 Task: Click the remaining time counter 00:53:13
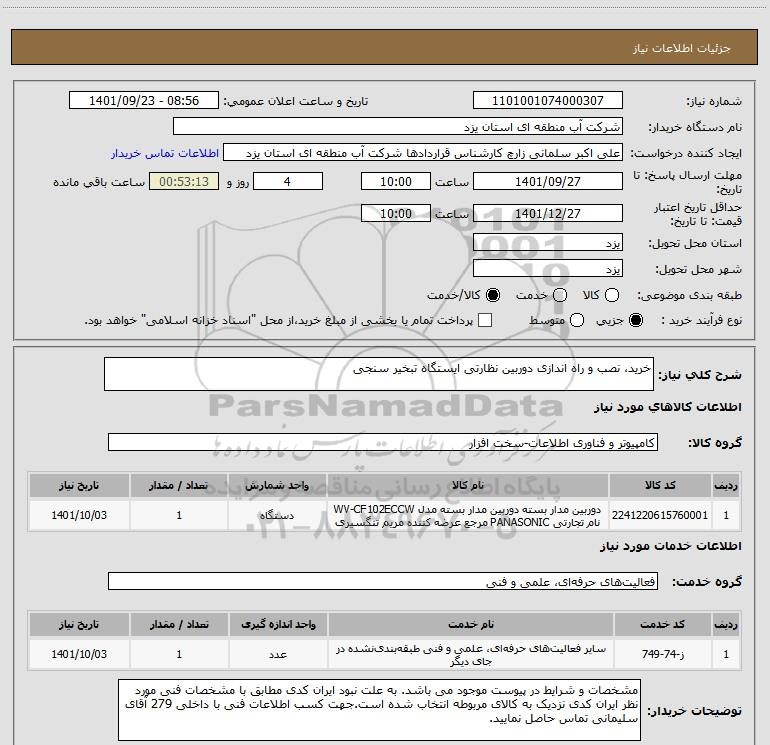184,181
